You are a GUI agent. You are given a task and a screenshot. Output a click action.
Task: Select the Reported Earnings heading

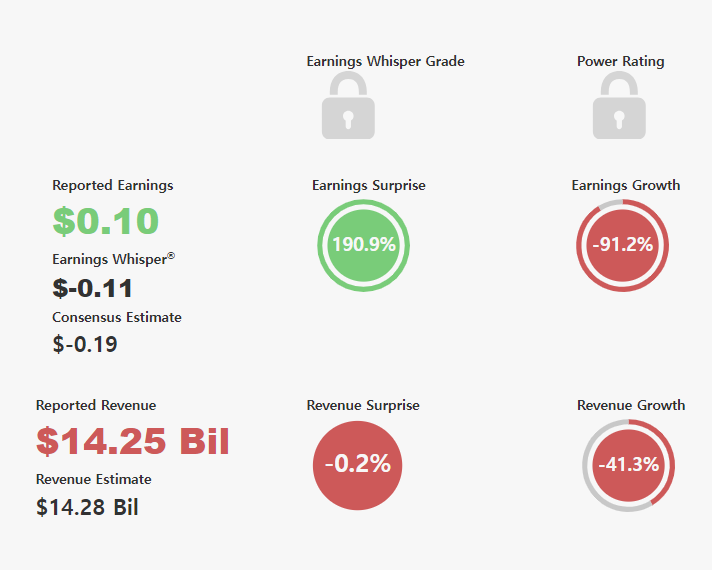pos(113,185)
